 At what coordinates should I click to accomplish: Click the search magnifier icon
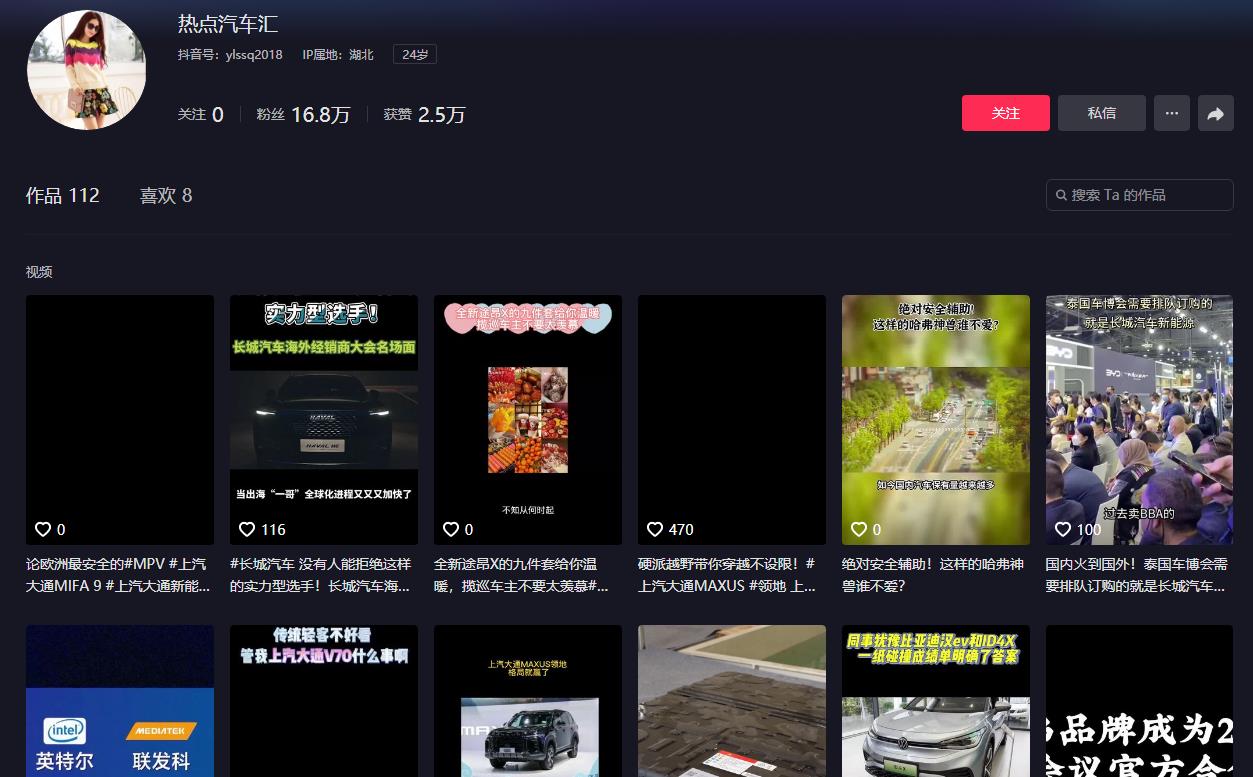[1061, 195]
